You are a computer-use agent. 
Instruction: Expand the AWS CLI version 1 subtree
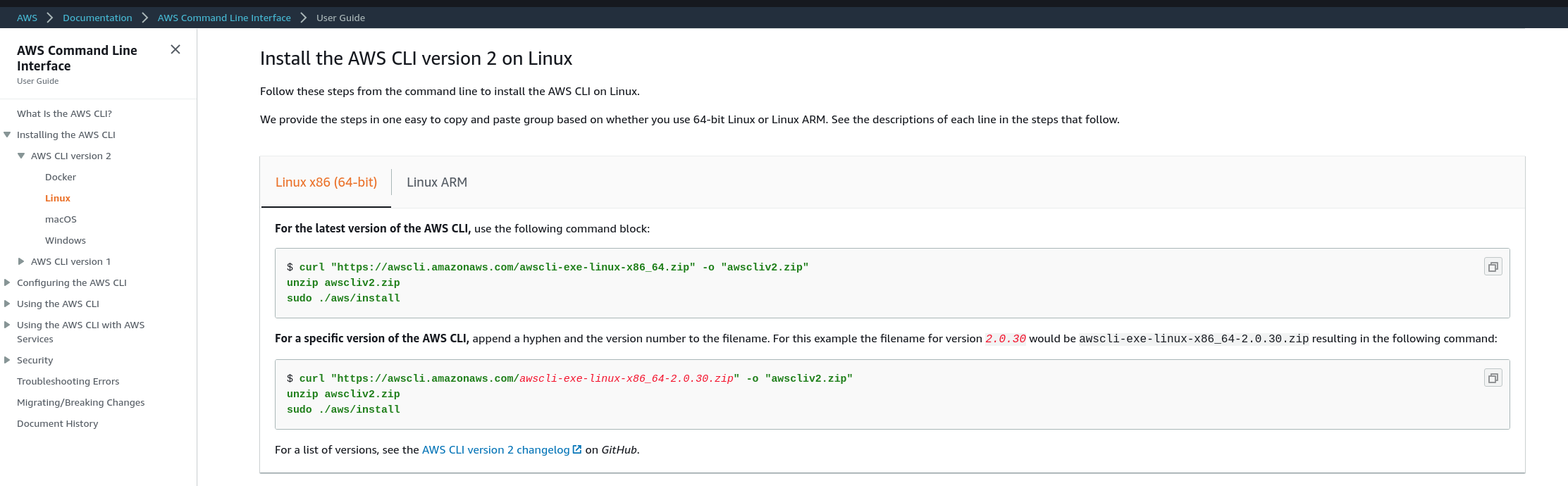point(21,261)
